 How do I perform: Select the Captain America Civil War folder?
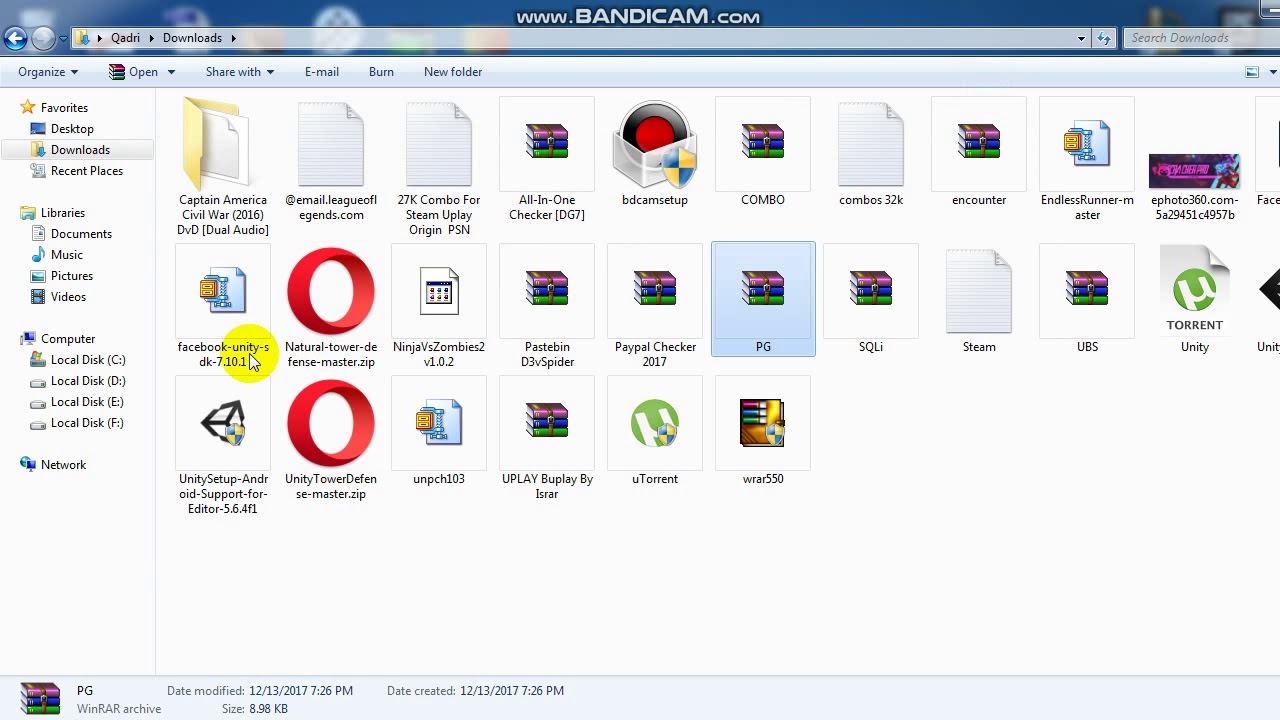tap(222, 167)
